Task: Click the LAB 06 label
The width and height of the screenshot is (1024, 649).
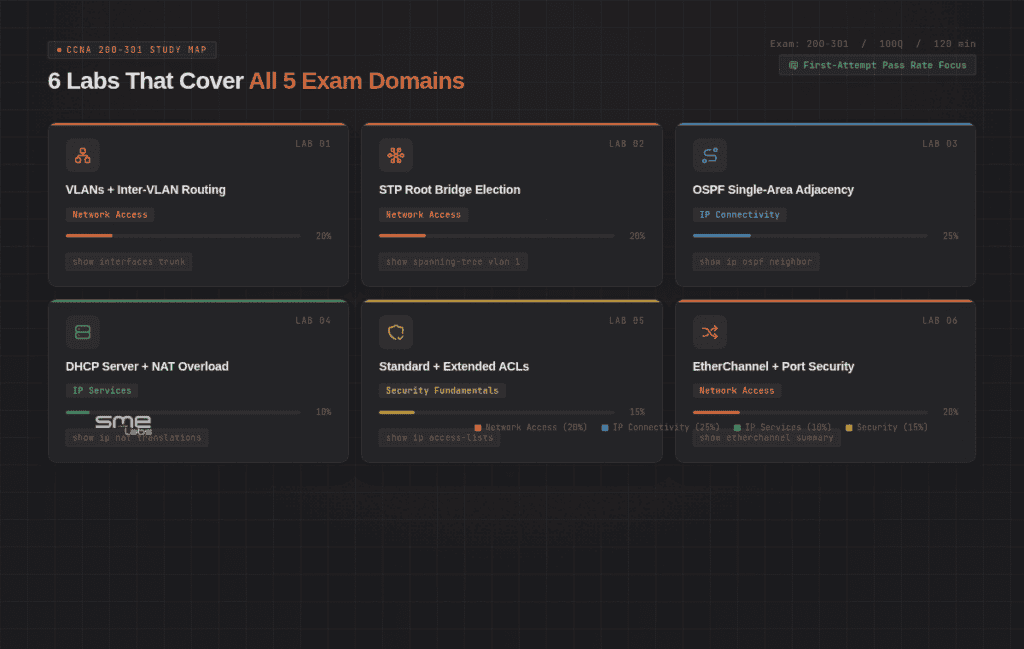Action: pyautogui.click(x=940, y=321)
